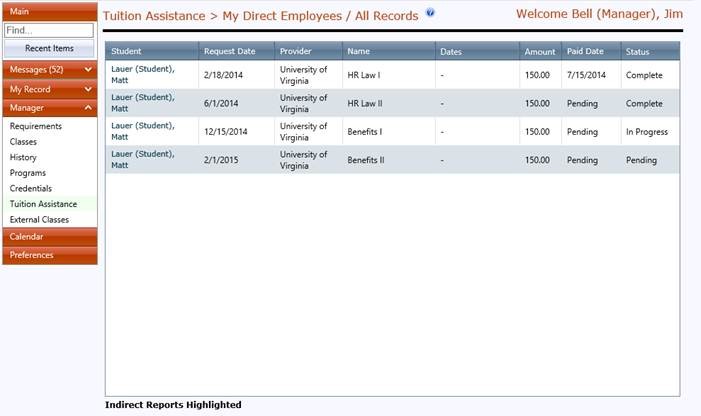Expand the My Record chevron

(x=88, y=89)
